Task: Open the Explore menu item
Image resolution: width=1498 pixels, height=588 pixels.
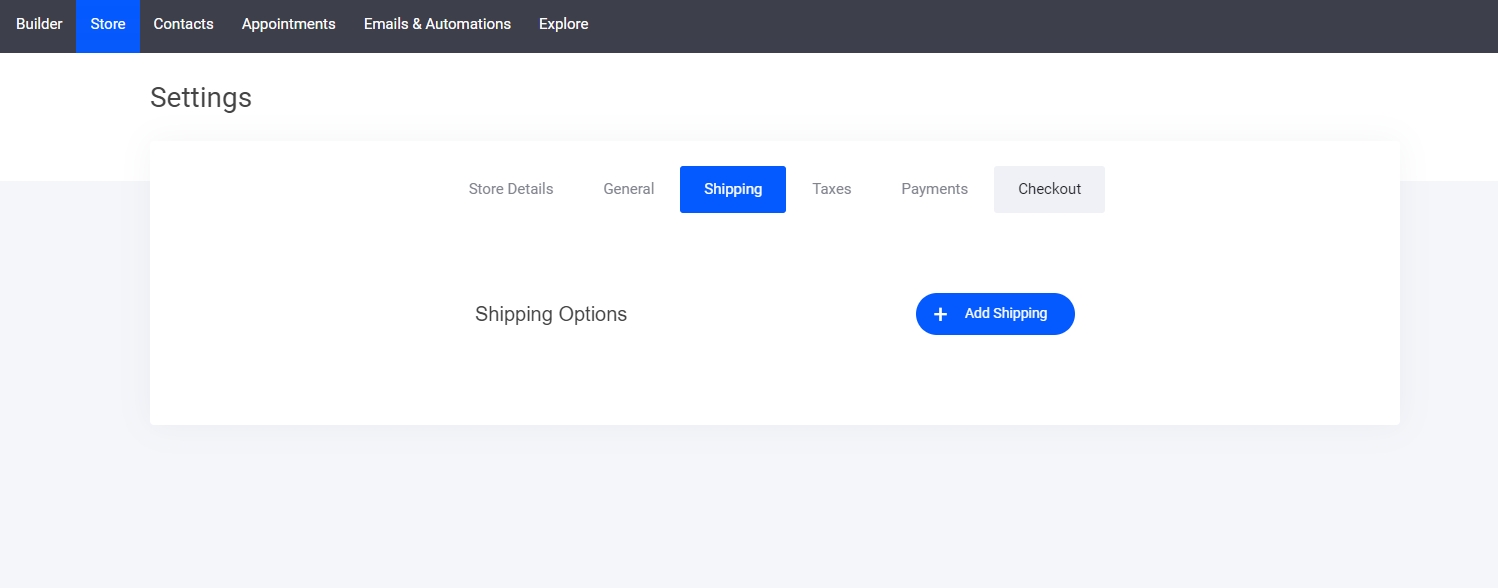Action: coord(563,24)
